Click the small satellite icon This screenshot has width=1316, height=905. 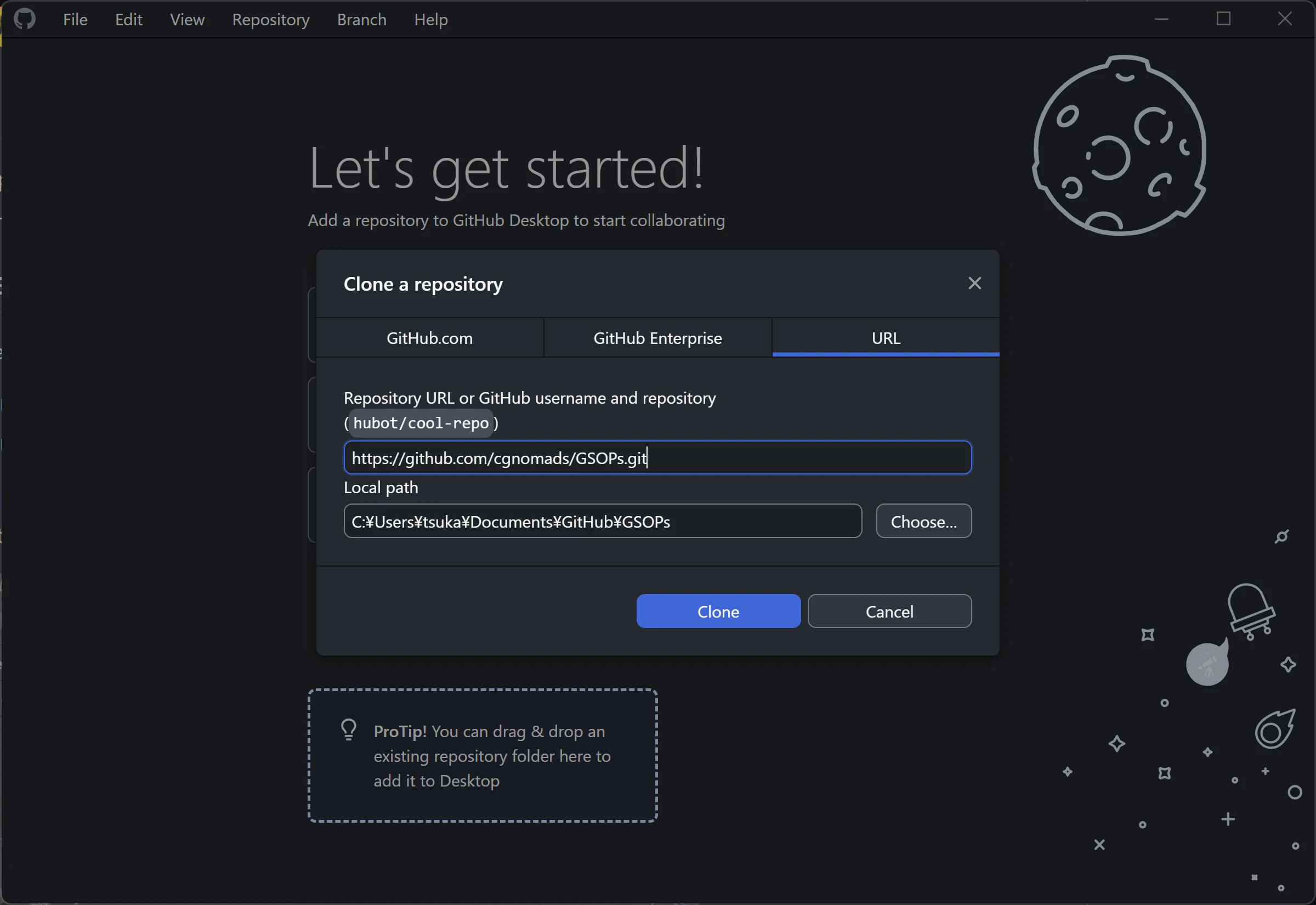(1281, 536)
